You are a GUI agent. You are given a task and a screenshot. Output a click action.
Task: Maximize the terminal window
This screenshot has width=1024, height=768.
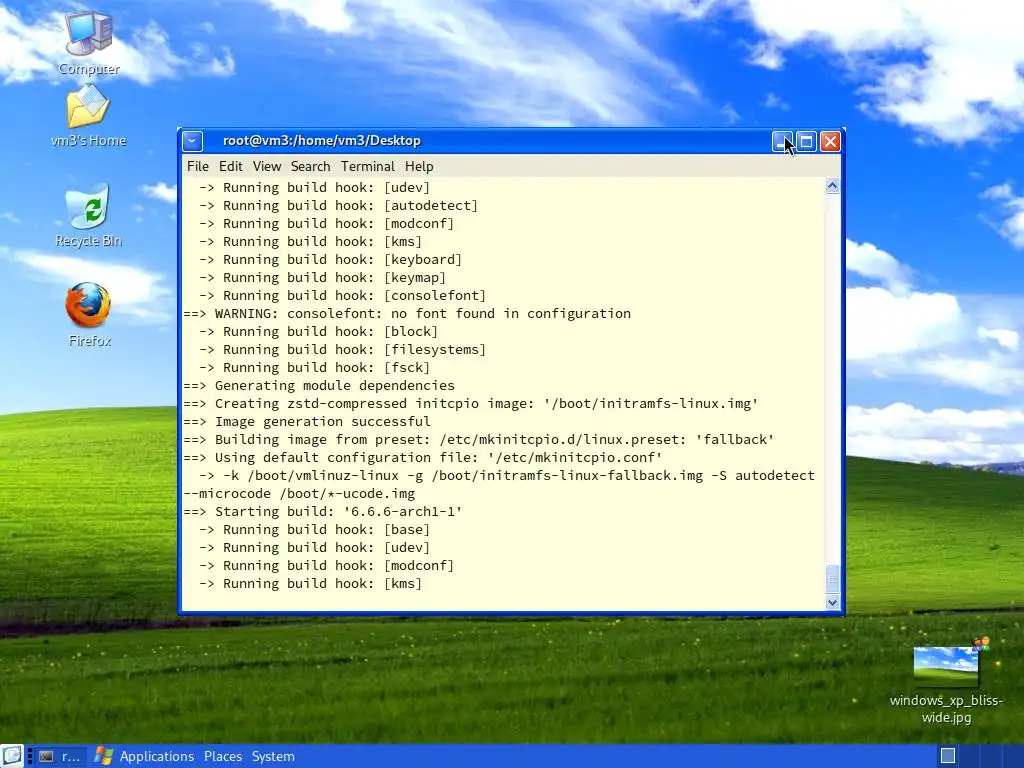[807, 142]
